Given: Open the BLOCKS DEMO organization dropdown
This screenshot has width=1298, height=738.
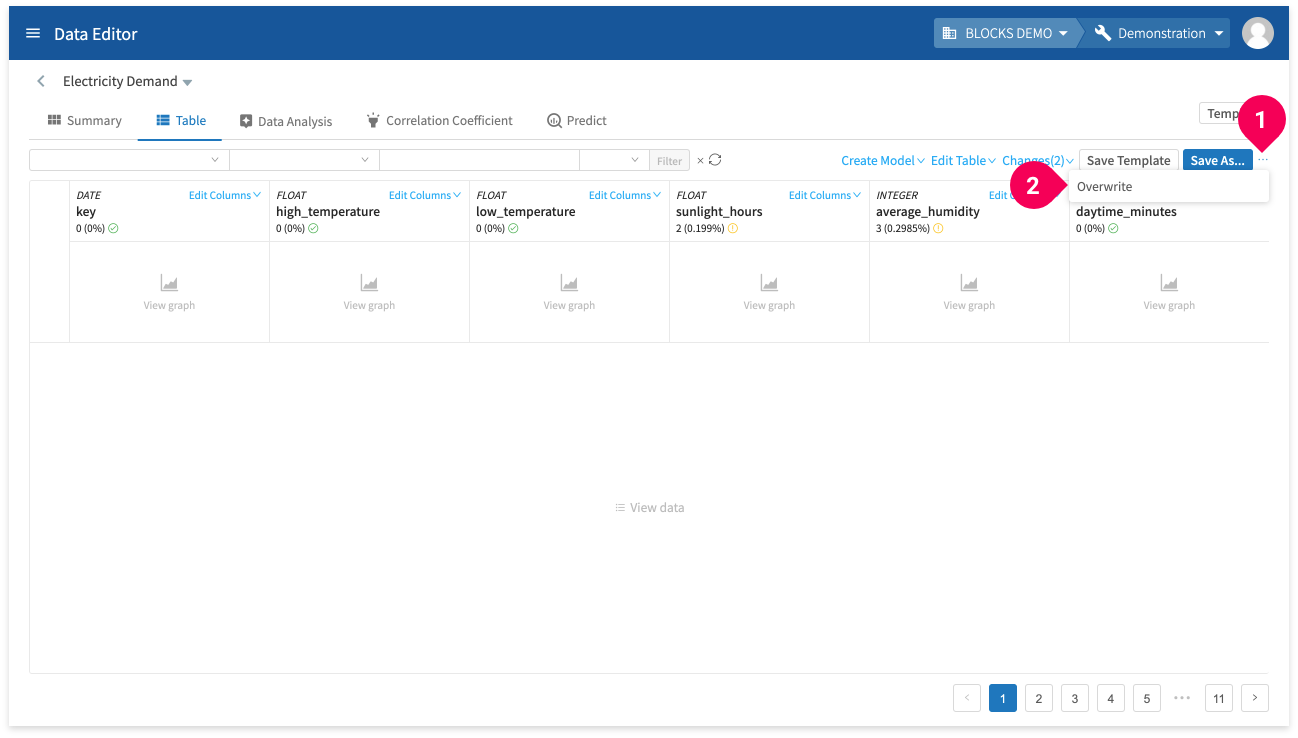Looking at the screenshot, I should click(x=1006, y=33).
